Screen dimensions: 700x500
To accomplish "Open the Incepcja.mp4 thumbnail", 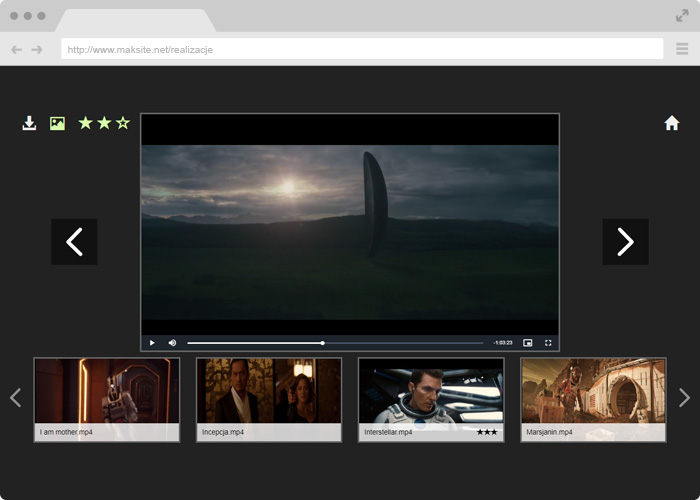I will coord(269,400).
